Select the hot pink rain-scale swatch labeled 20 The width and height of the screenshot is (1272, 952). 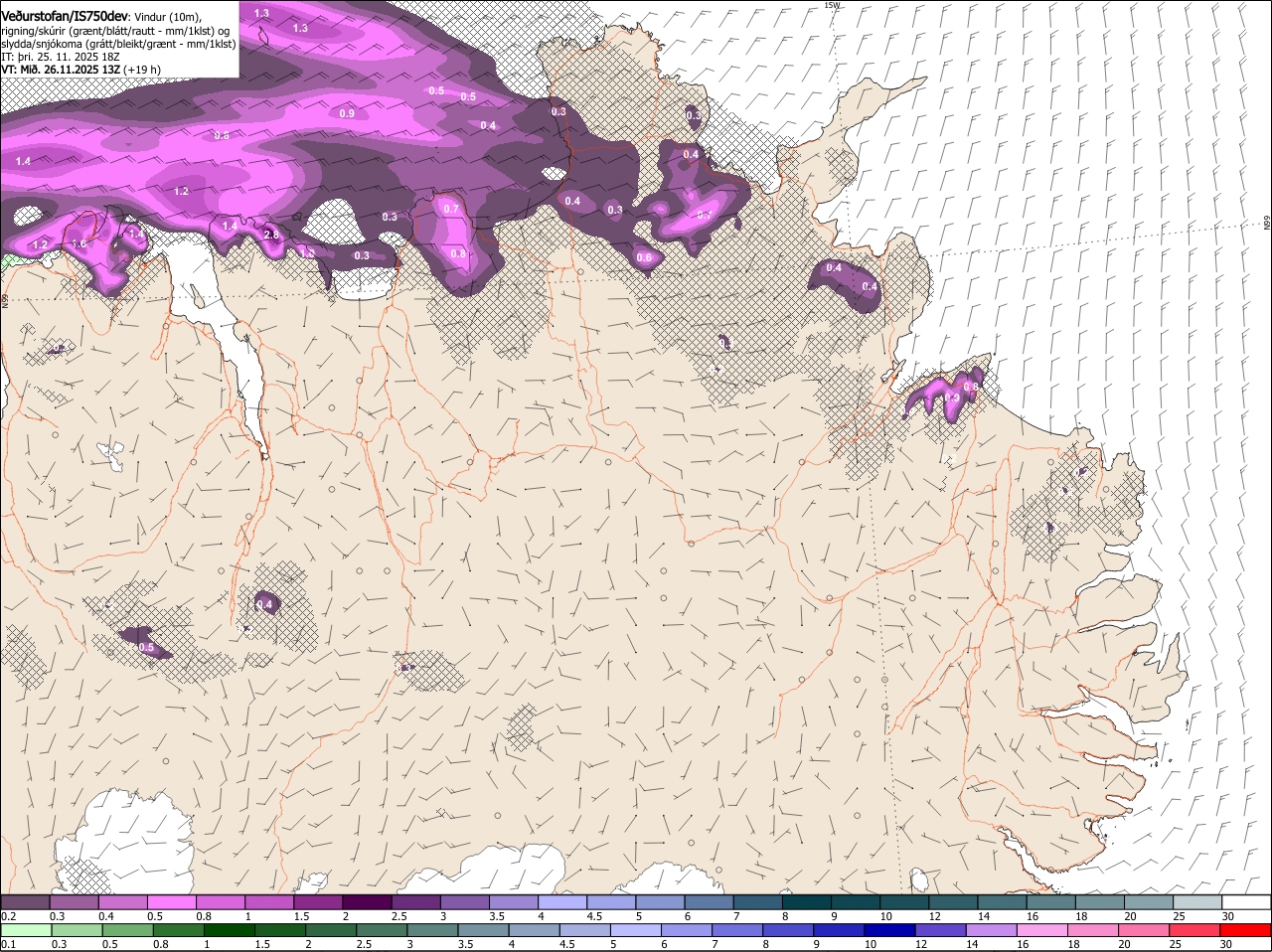coord(1143,930)
